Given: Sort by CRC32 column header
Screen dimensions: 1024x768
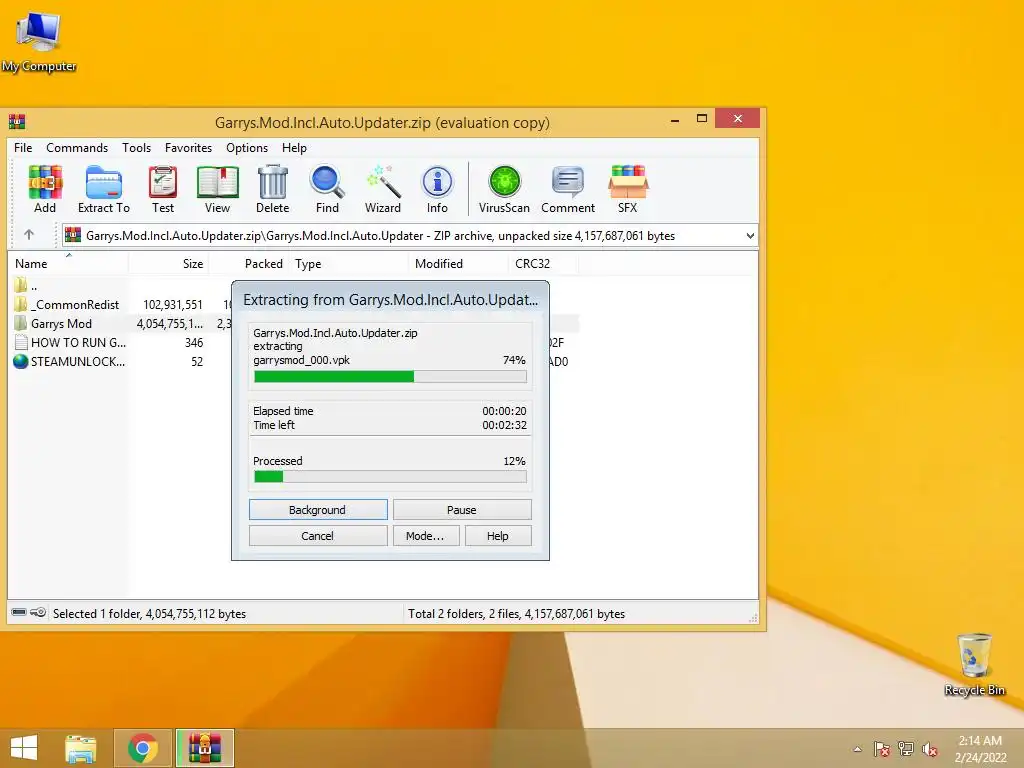Looking at the screenshot, I should [x=543, y=263].
